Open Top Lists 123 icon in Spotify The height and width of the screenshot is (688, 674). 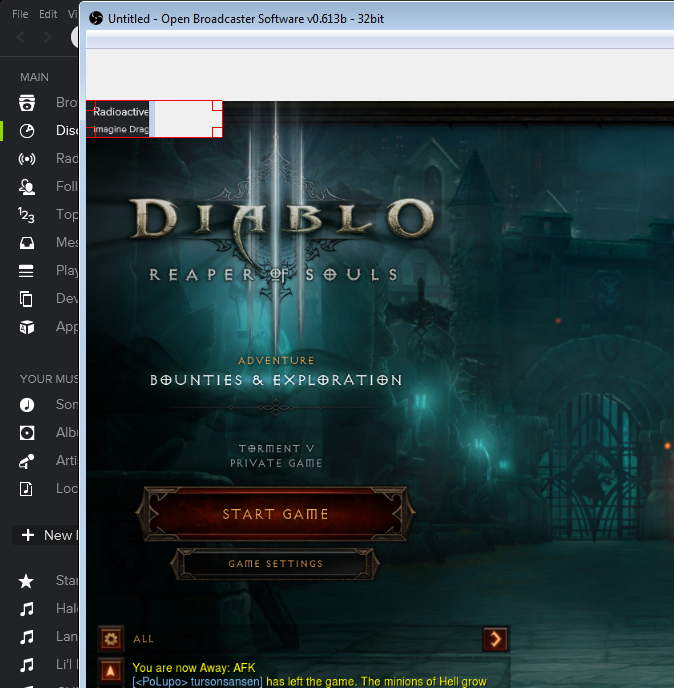pyautogui.click(x=26, y=215)
